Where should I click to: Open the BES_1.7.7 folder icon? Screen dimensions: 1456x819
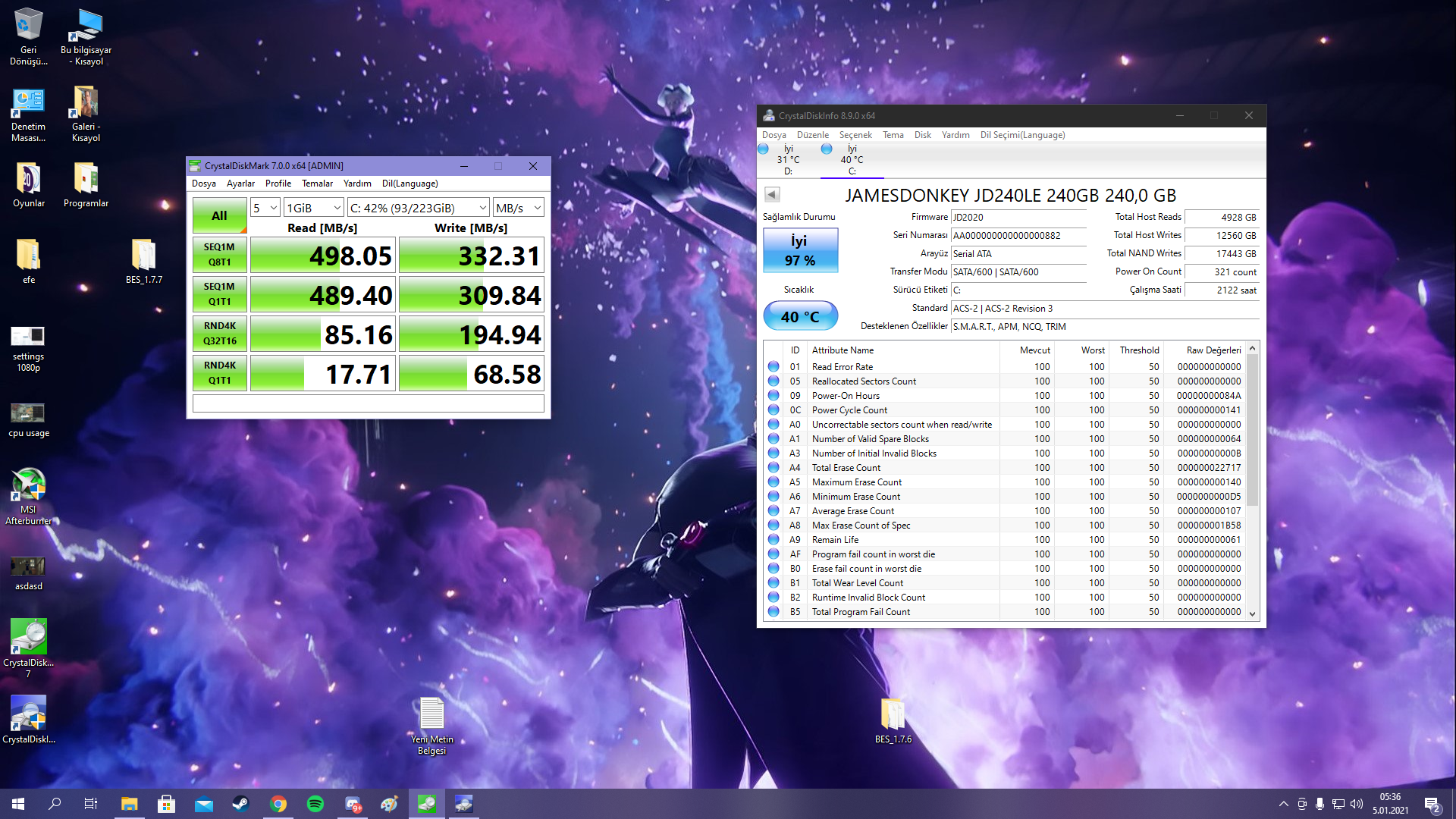point(144,261)
